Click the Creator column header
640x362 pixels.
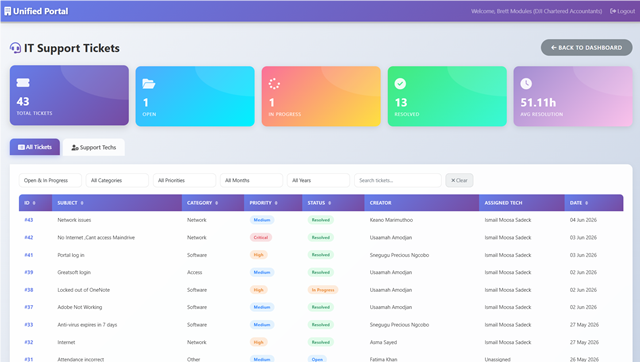pyautogui.click(x=422, y=203)
